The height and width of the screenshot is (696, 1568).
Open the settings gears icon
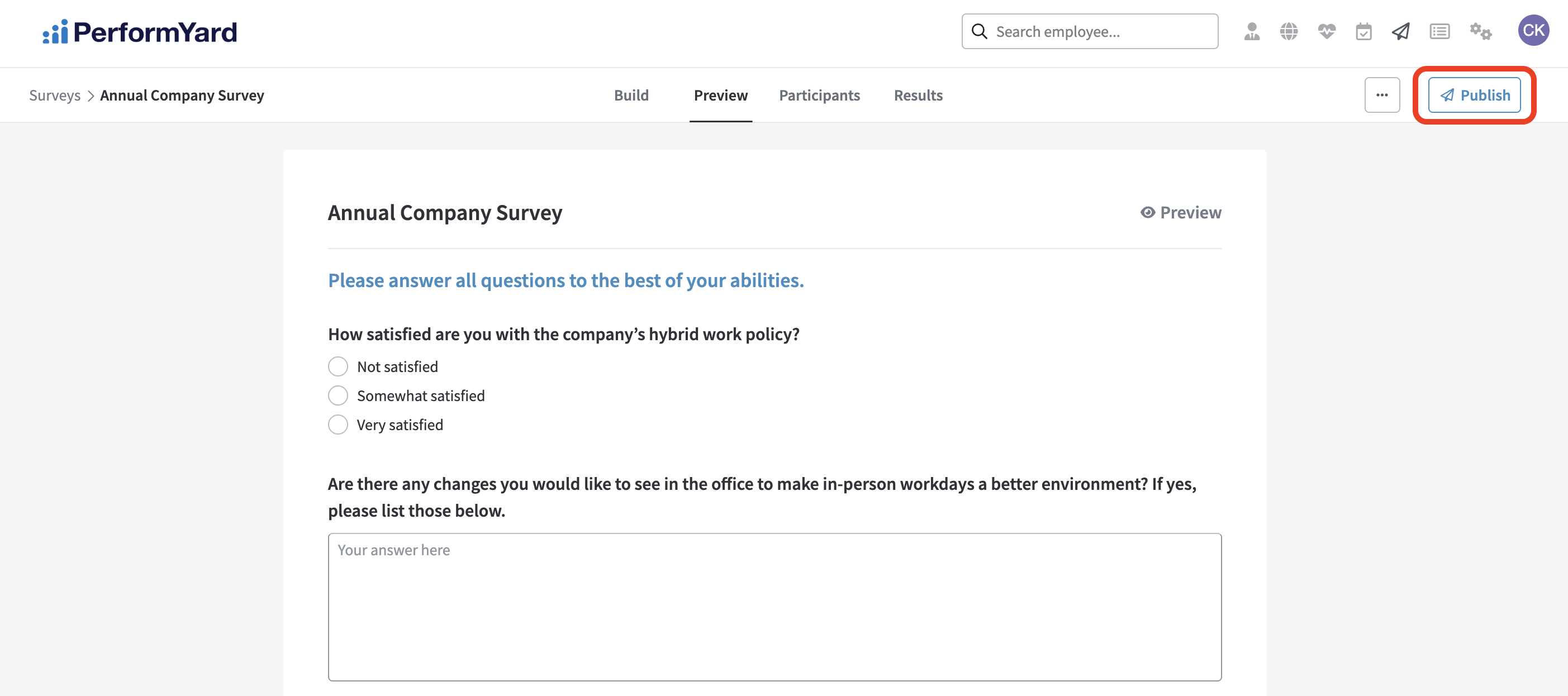(1480, 32)
